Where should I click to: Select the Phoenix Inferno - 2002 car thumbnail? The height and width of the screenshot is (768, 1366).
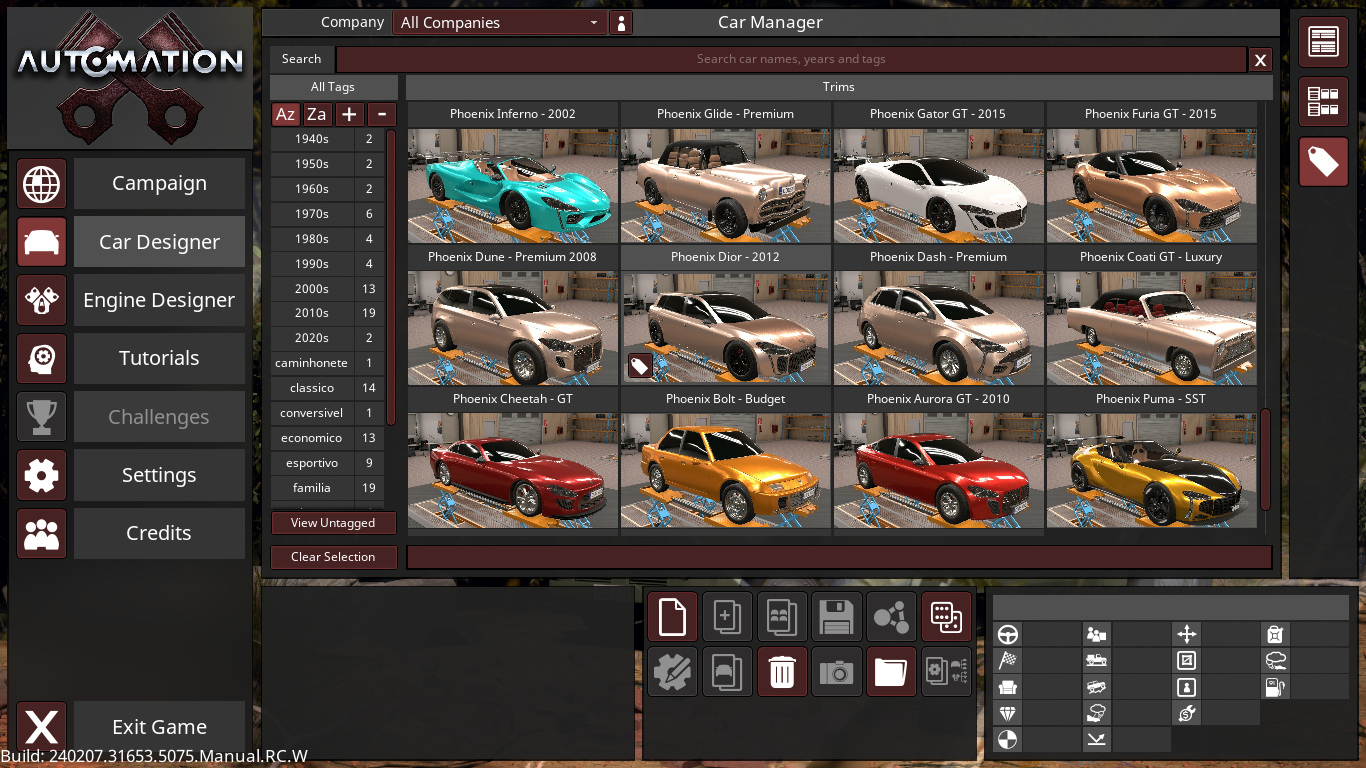512,185
